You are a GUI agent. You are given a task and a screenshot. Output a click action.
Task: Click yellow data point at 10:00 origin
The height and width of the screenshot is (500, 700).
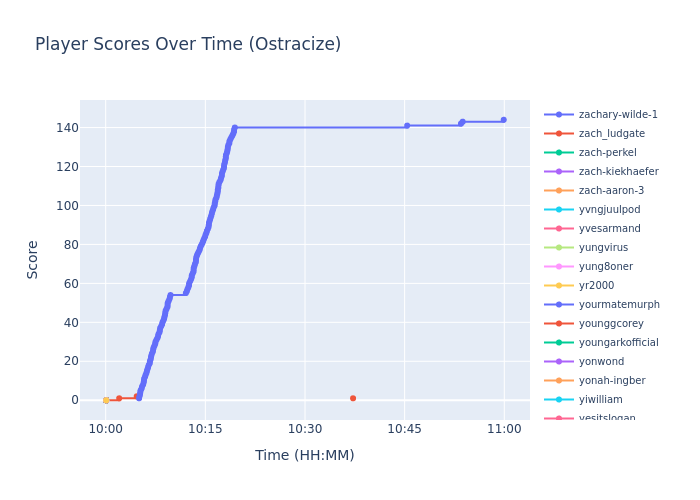(106, 400)
